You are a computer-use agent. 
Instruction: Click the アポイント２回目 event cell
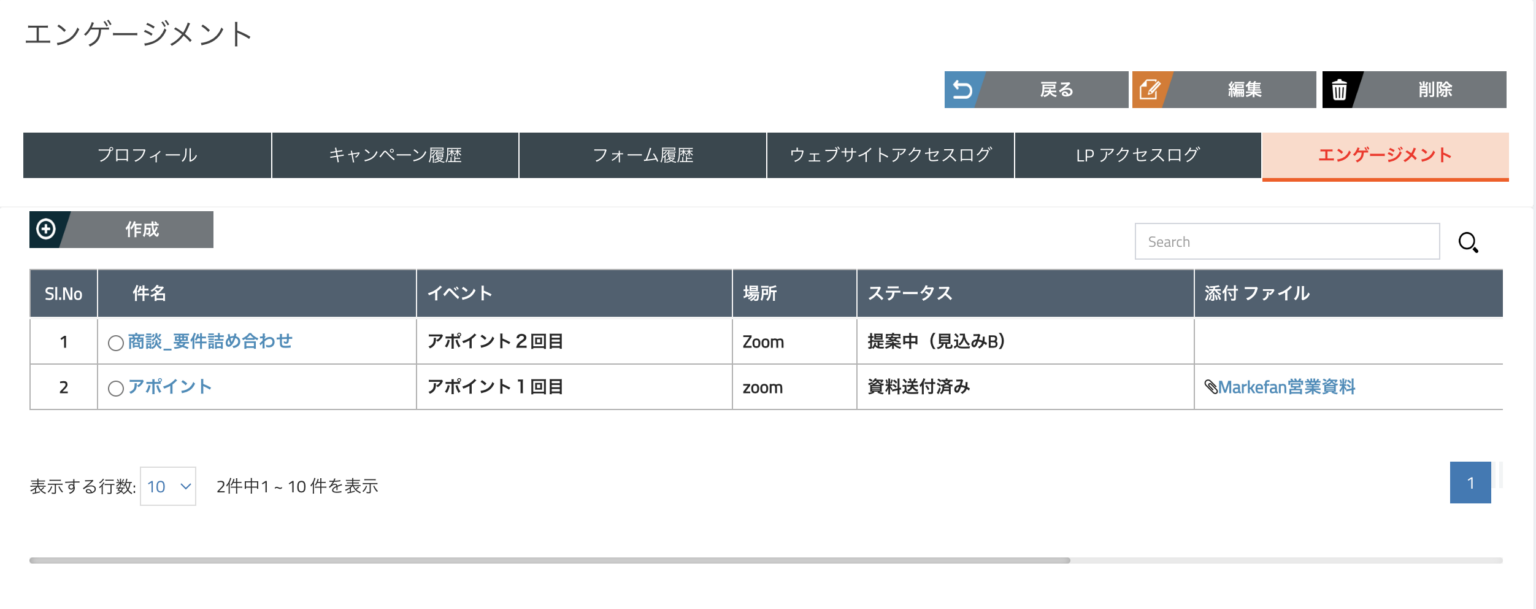pyautogui.click(x=574, y=341)
